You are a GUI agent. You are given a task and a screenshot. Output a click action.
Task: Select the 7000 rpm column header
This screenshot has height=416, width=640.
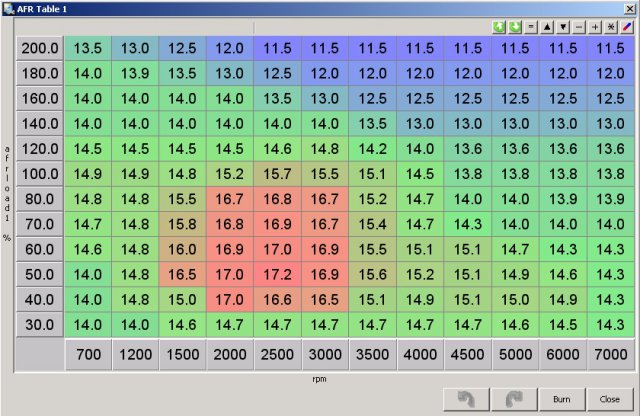tap(609, 355)
